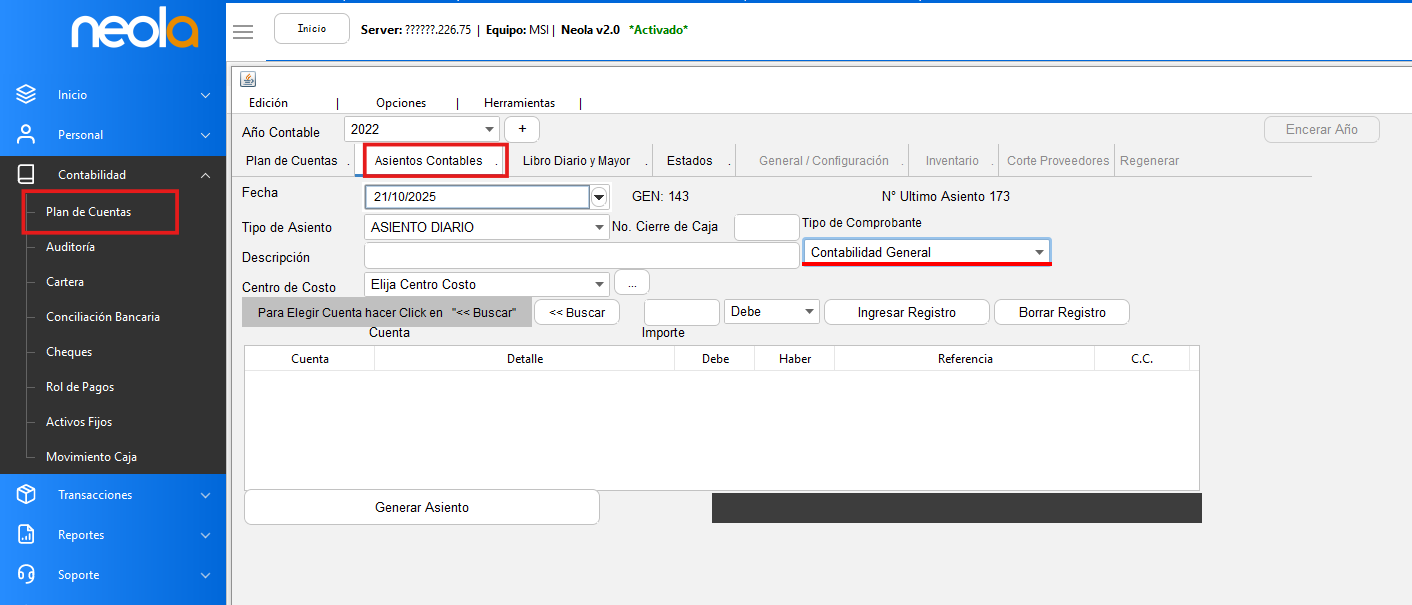
Task: Click the Inicio layers icon in sidebar
Action: [26, 95]
